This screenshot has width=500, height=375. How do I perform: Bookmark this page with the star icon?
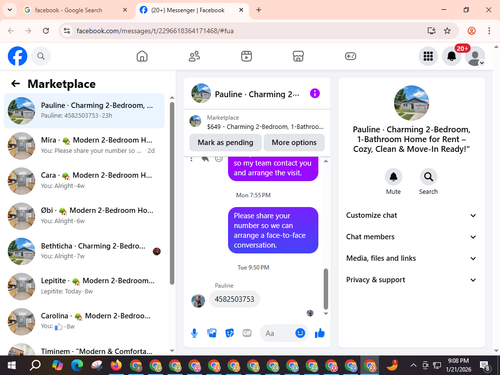click(x=447, y=31)
